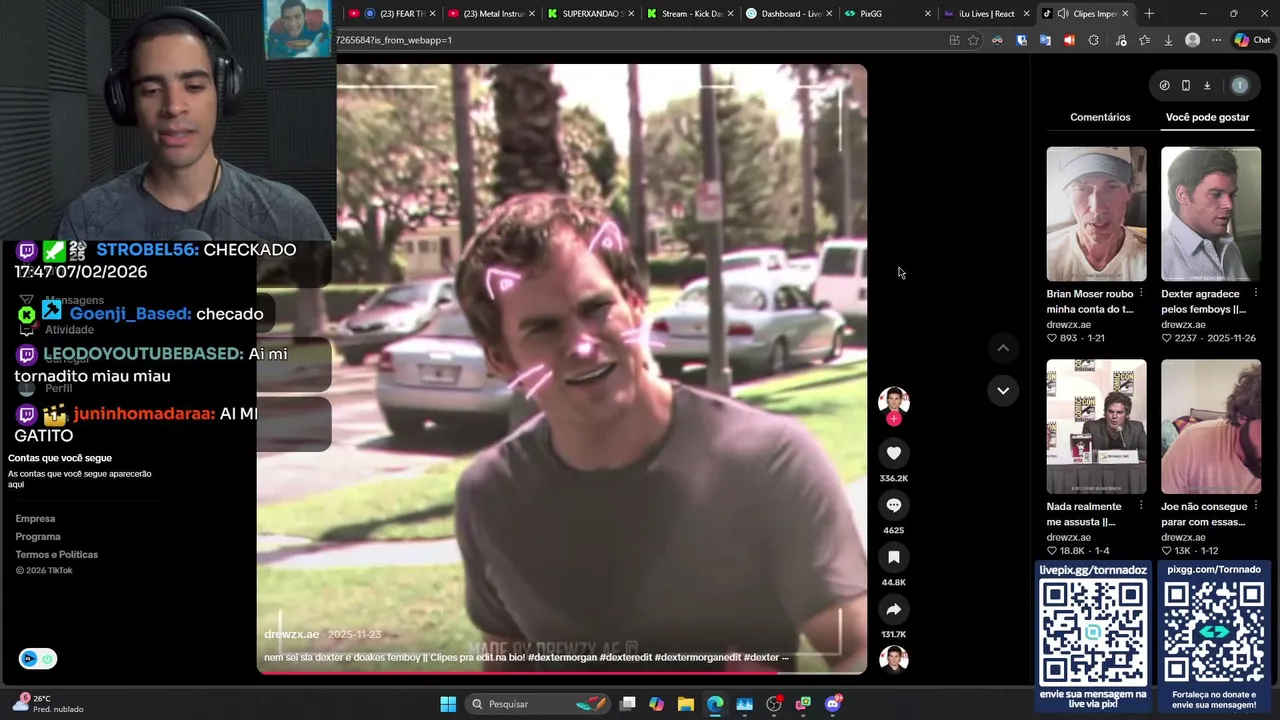Open the Programa footer link

(38, 537)
